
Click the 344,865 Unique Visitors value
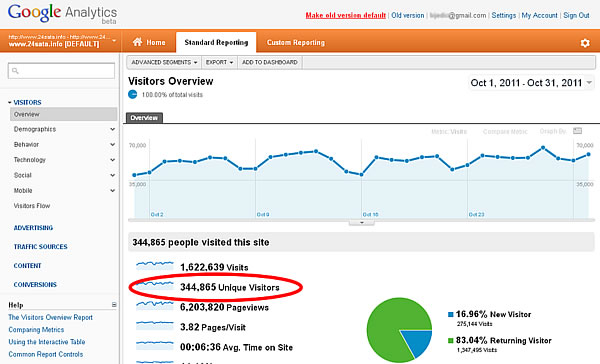tap(230, 287)
